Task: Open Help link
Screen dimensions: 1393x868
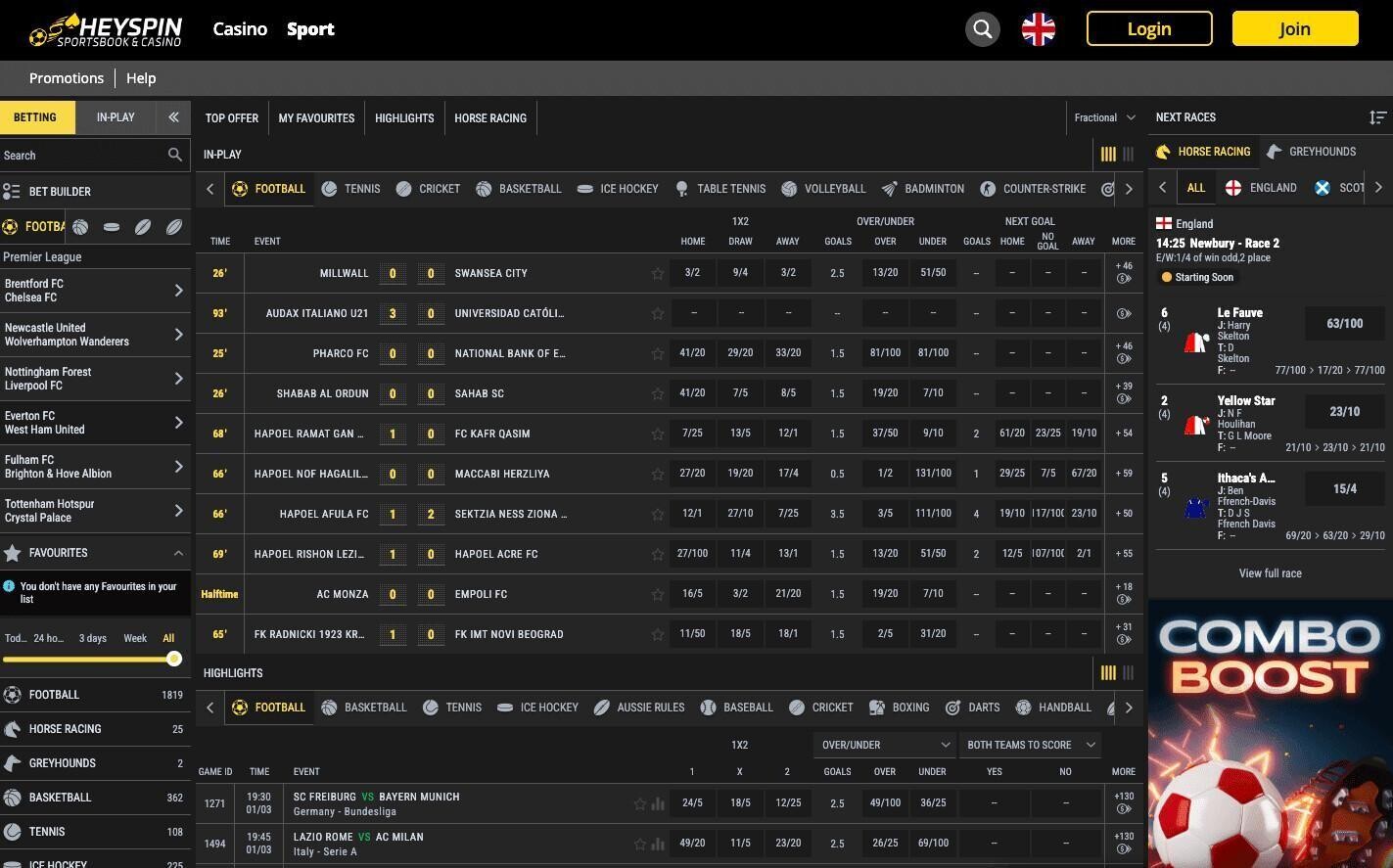Action: point(141,78)
